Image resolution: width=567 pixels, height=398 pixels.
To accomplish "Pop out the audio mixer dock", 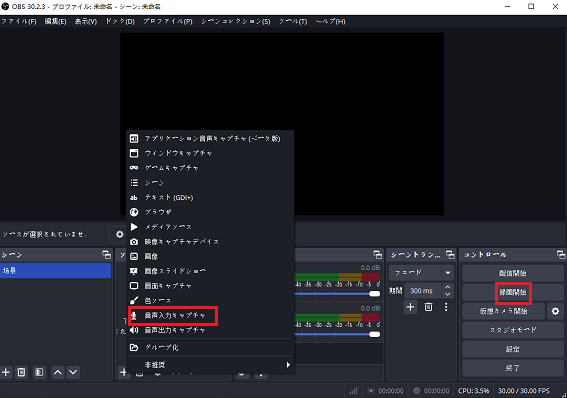I will pyautogui.click(x=378, y=255).
